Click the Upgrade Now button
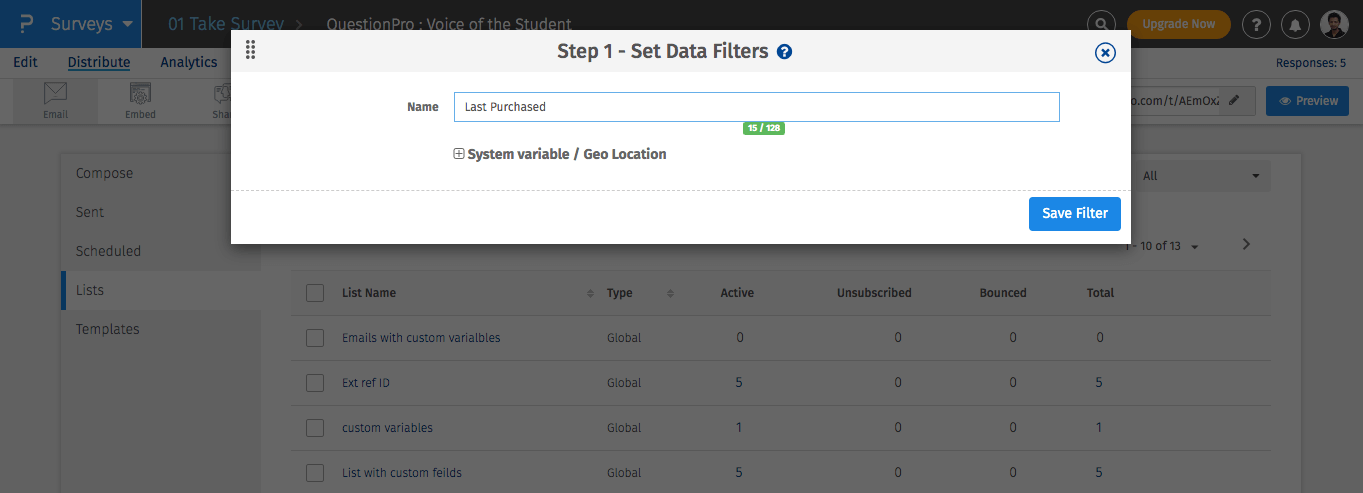The width and height of the screenshot is (1363, 493). (1178, 24)
